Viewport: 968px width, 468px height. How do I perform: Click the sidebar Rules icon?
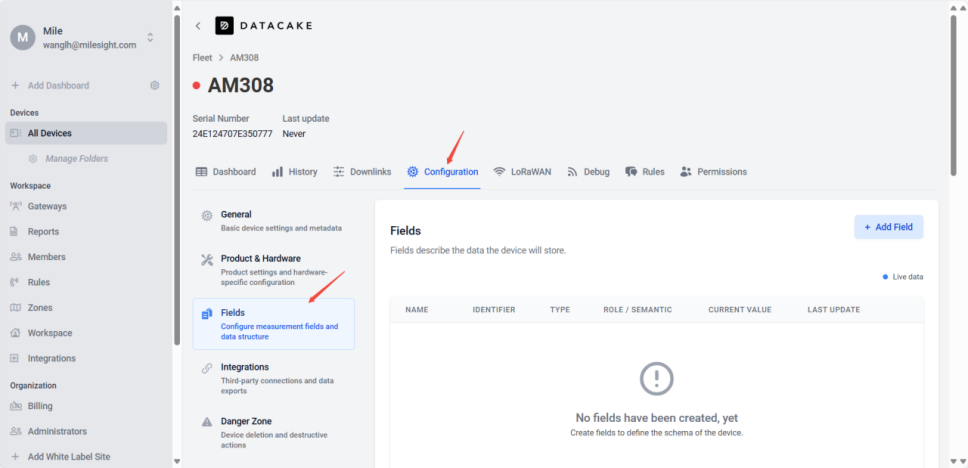tap(15, 282)
